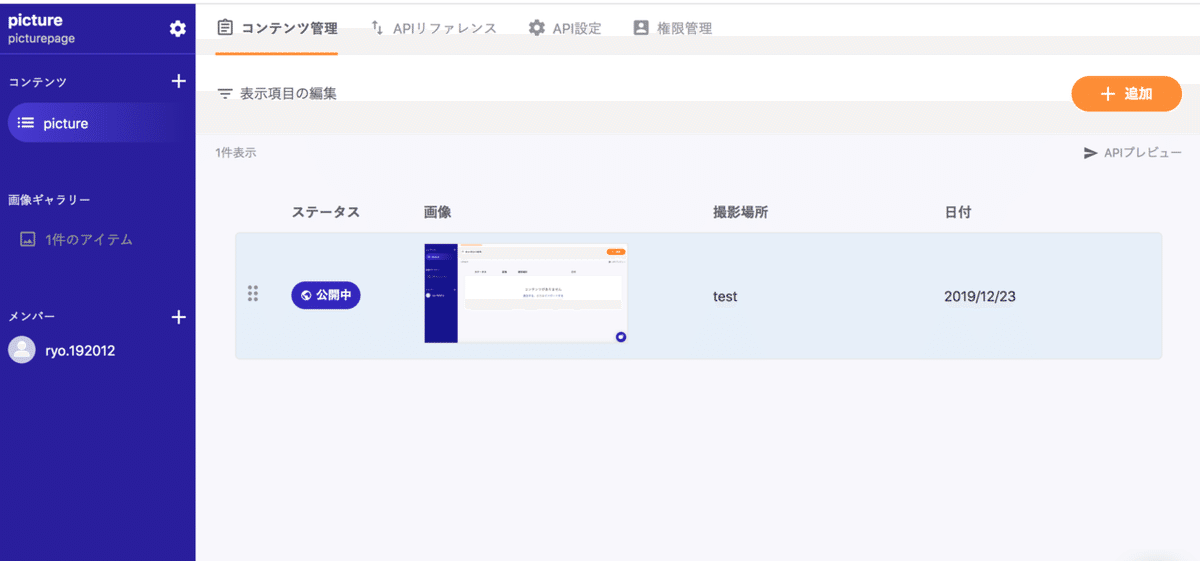1200x561 pixels.
Task: Switch to API設定 tab
Action: [x=565, y=28]
